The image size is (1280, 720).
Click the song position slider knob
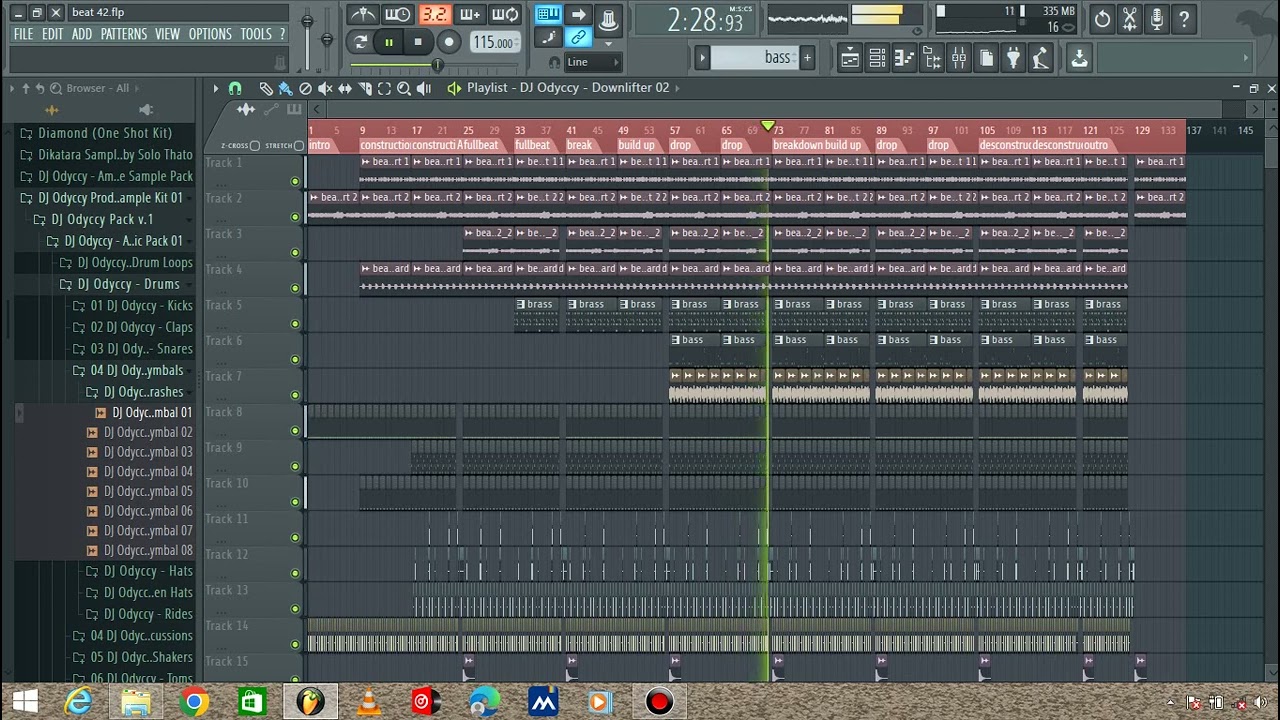point(437,65)
